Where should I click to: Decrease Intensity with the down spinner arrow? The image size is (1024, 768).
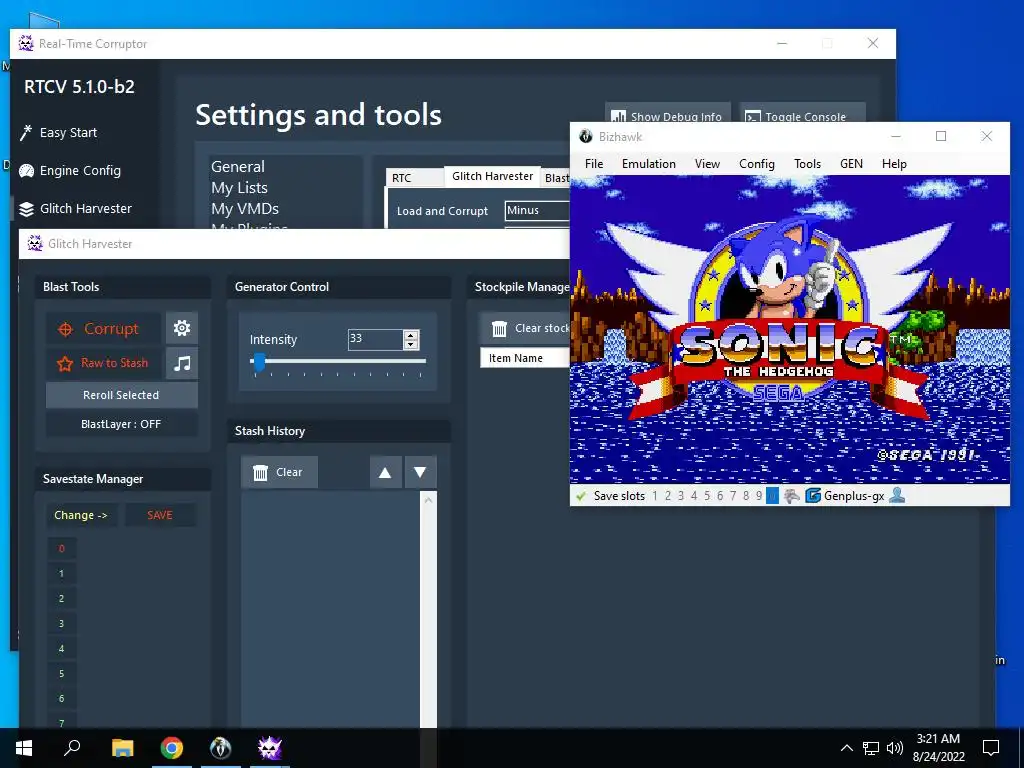[x=411, y=344]
